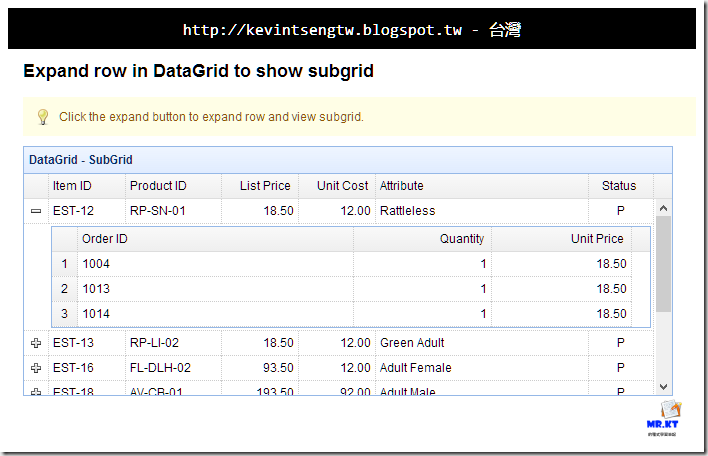
Task: Click the Attribute column header
Action: 401,185
